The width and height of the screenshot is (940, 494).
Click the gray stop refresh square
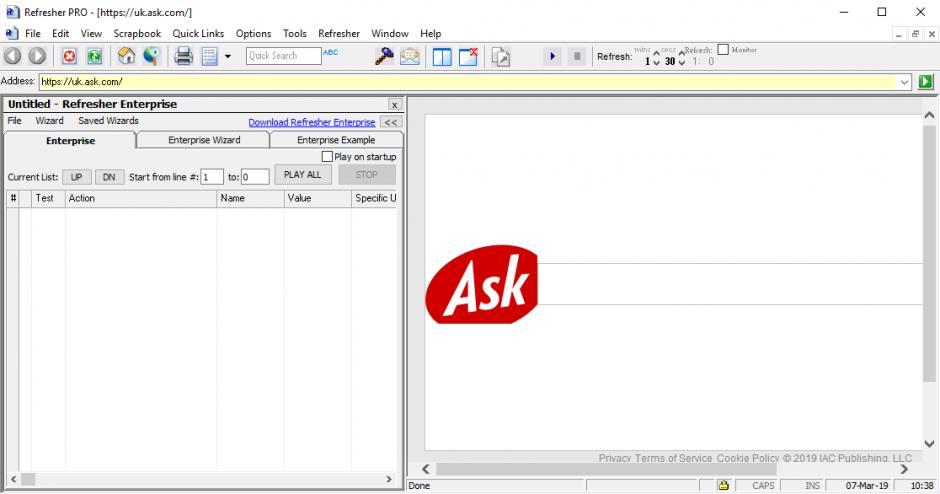click(577, 56)
